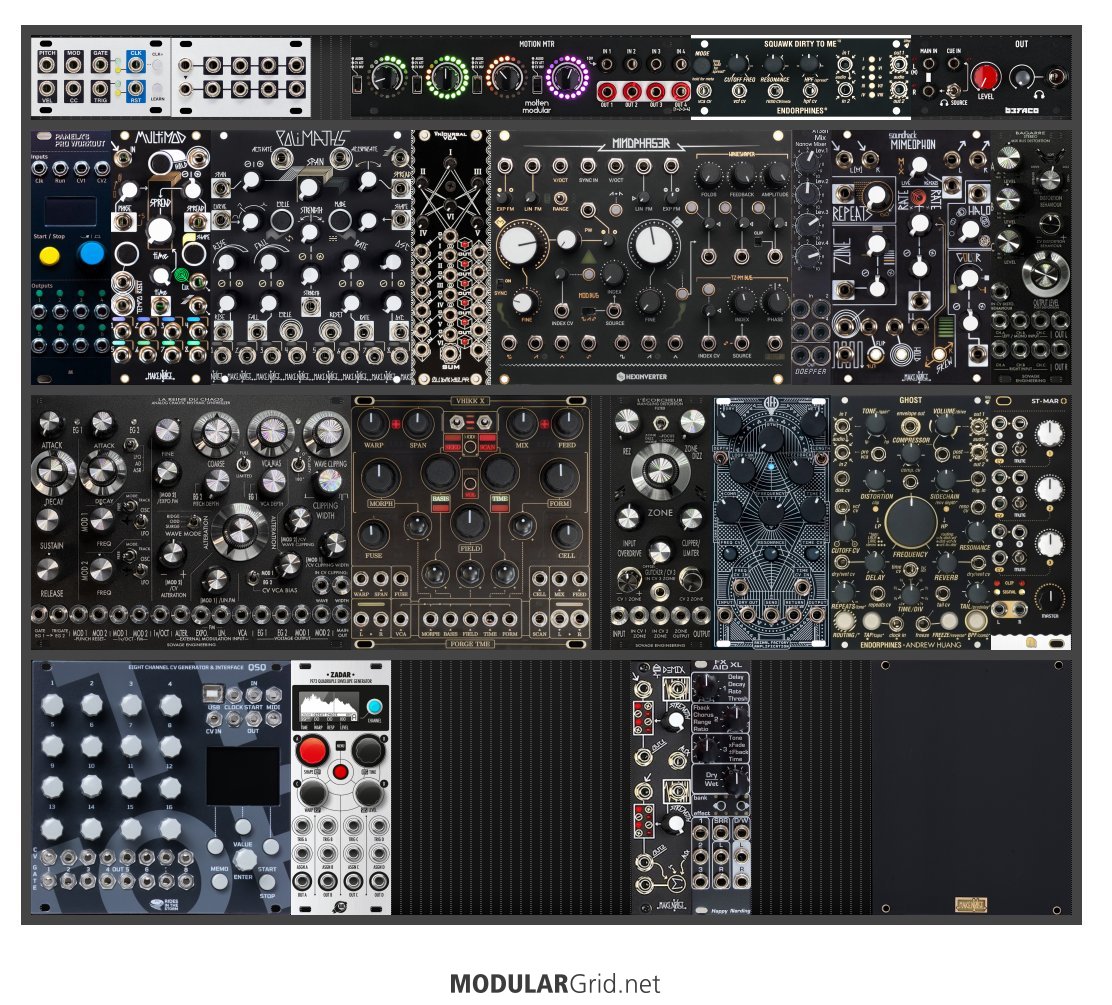Click the SPAN knob on Polimaths
The height and width of the screenshot is (1005, 1112).
[308, 188]
